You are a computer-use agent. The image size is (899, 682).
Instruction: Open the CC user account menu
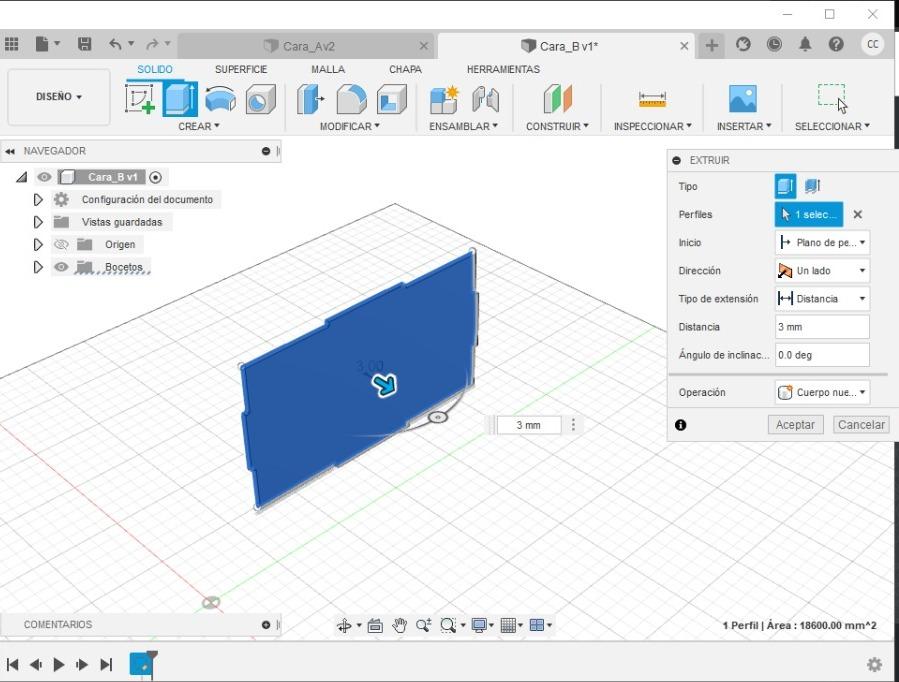click(873, 44)
